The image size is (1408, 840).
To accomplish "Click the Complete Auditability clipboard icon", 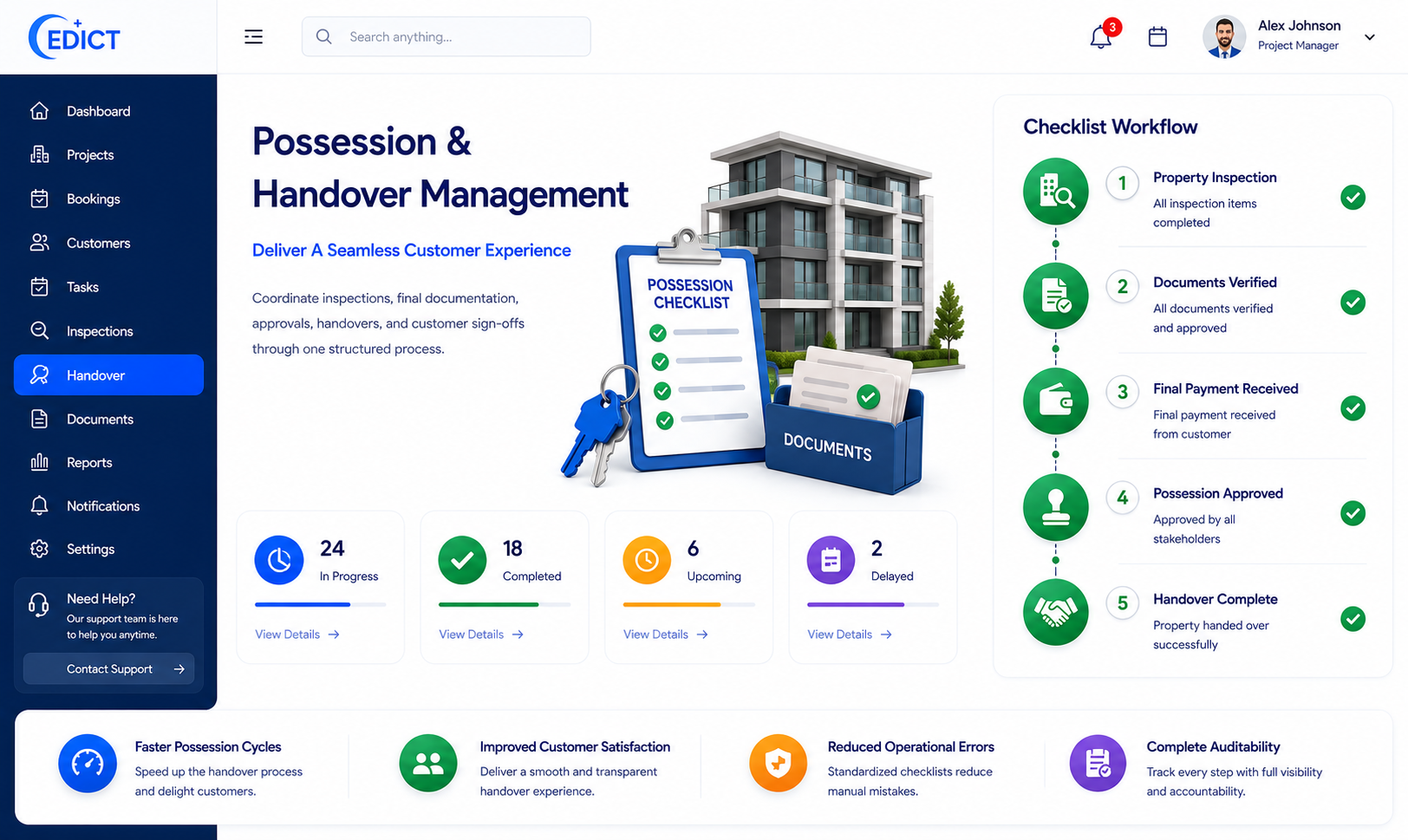I will [x=1098, y=763].
